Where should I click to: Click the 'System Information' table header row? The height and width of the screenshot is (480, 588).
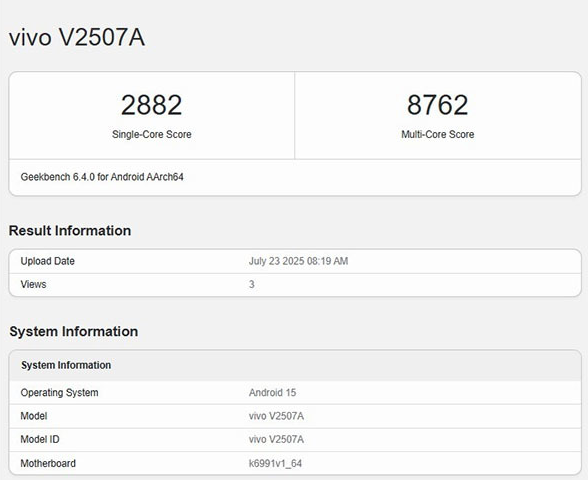pyautogui.click(x=295, y=365)
